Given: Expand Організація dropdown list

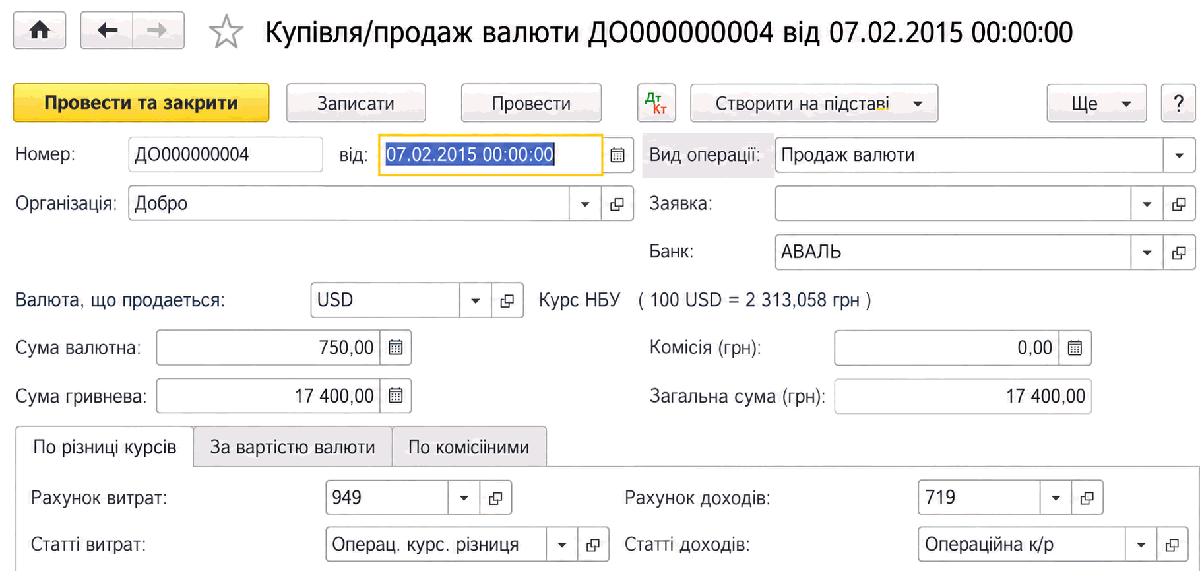Looking at the screenshot, I should click(x=586, y=203).
